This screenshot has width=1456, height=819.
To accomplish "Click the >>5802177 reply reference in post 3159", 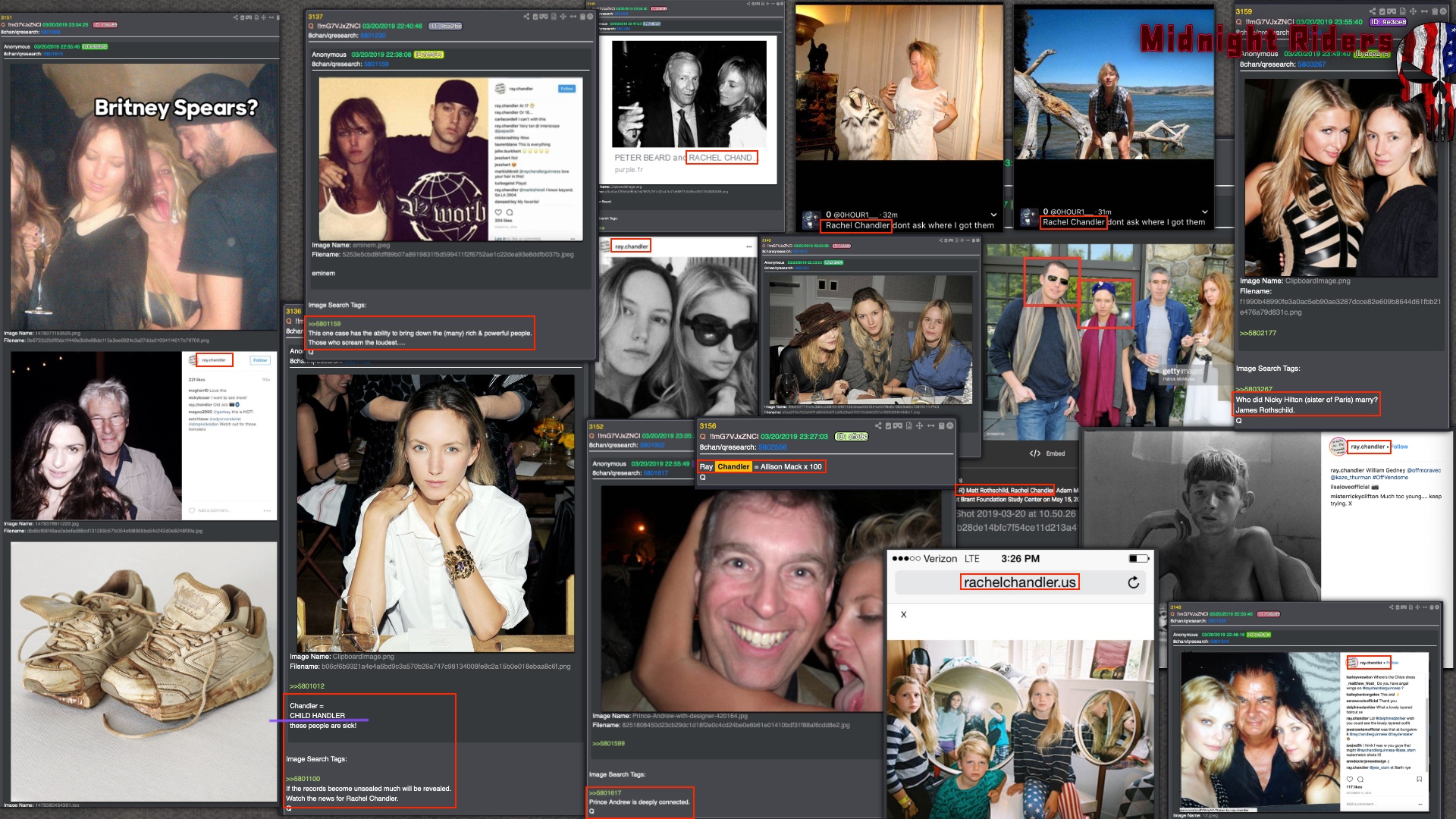I will 1258,333.
